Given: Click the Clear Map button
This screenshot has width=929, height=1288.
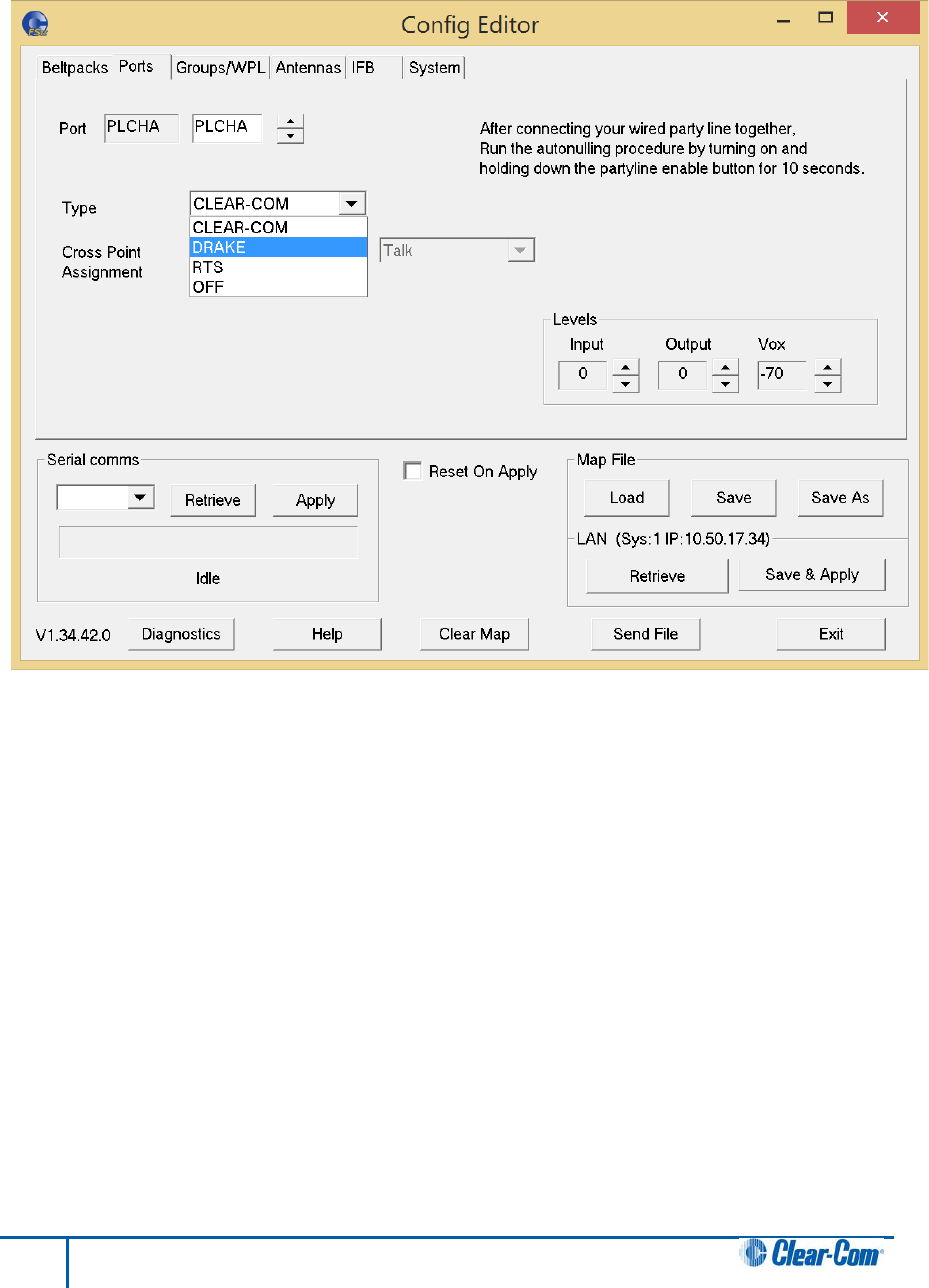Looking at the screenshot, I should pos(474,634).
